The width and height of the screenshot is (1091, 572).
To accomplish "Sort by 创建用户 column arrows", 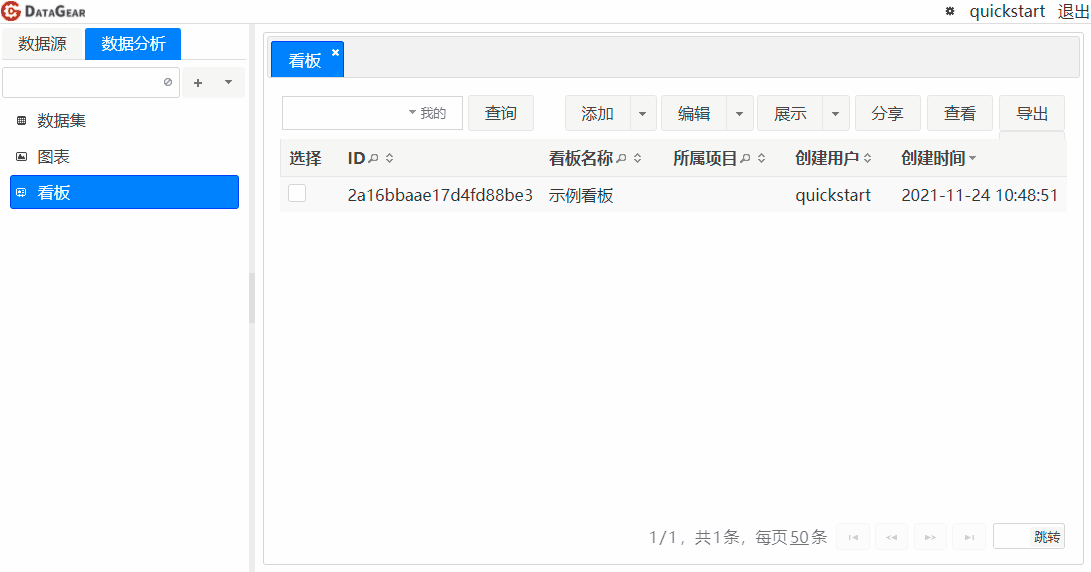I will click(x=867, y=159).
